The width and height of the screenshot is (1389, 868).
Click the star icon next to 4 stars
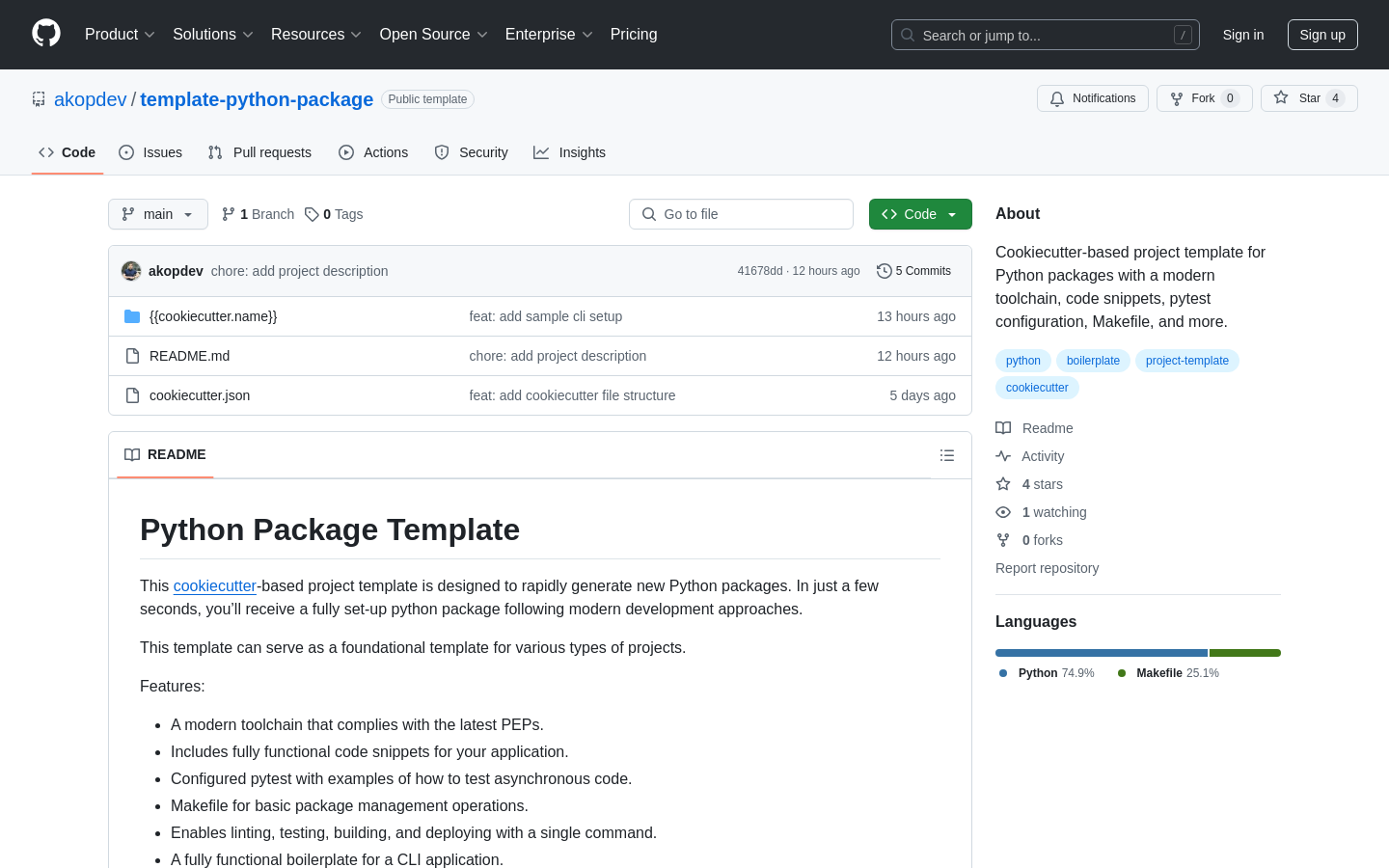pos(1003,484)
